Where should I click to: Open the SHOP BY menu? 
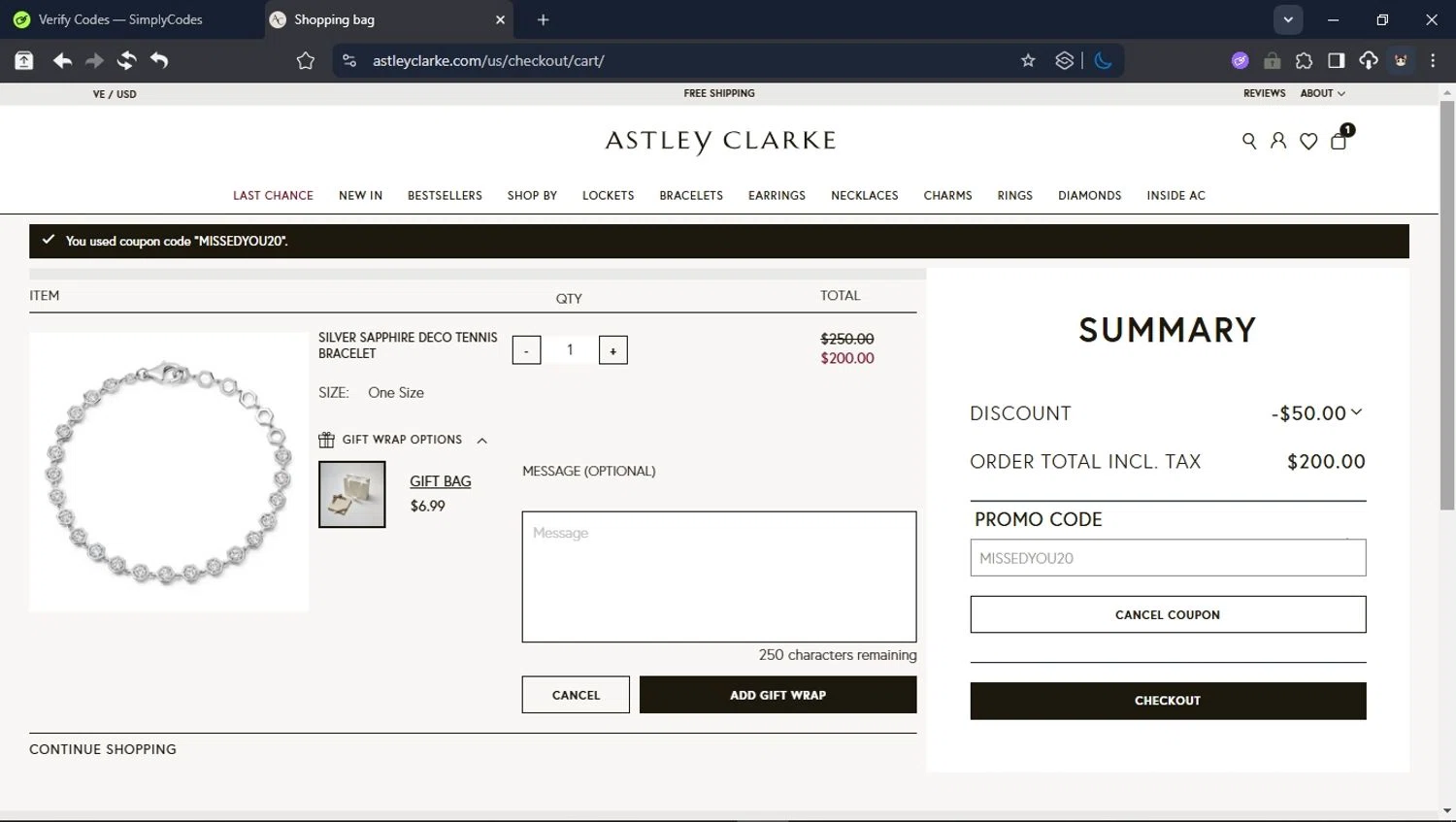point(532,195)
